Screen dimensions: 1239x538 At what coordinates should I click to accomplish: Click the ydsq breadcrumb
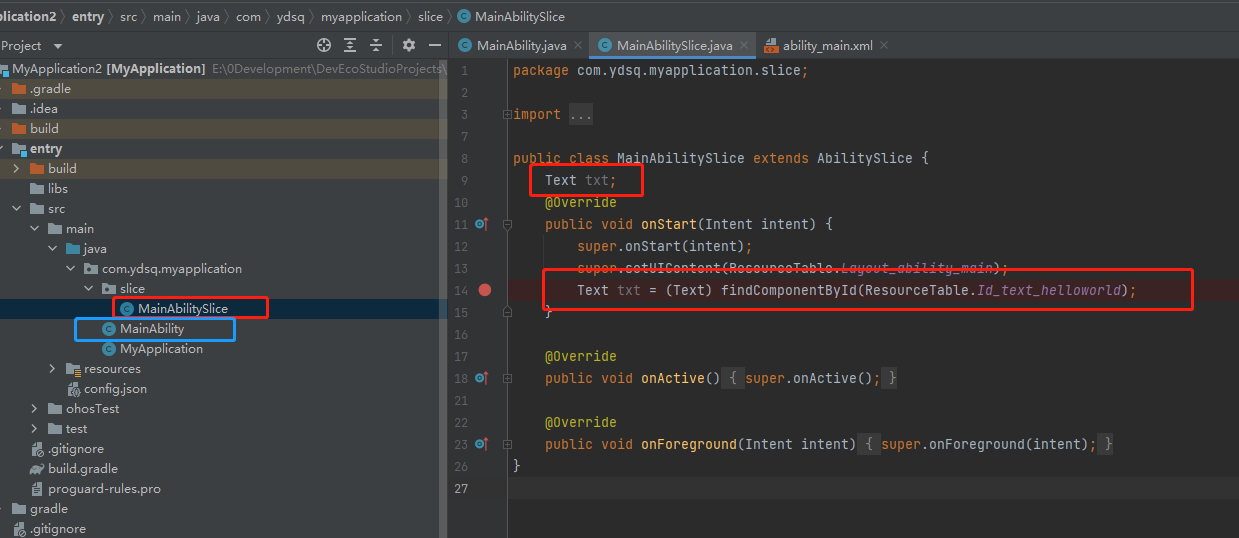tap(291, 17)
